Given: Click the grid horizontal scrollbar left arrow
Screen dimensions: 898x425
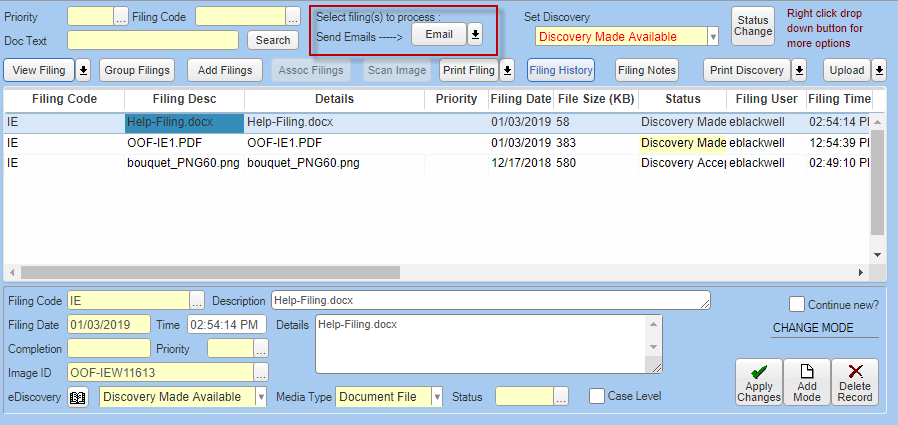Looking at the screenshot, I should [10, 272].
